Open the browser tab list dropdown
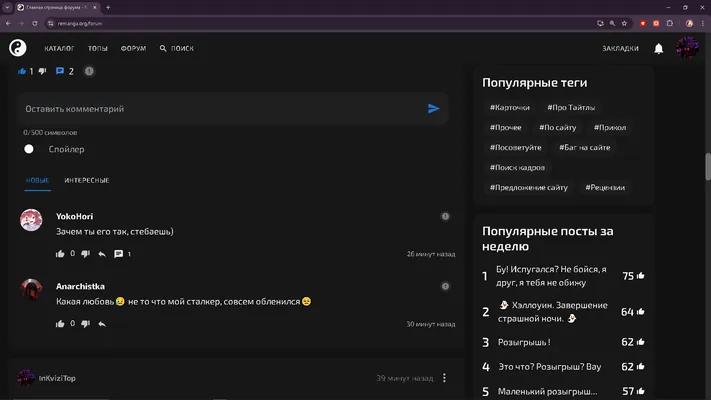The height and width of the screenshot is (400, 711). tap(7, 7)
